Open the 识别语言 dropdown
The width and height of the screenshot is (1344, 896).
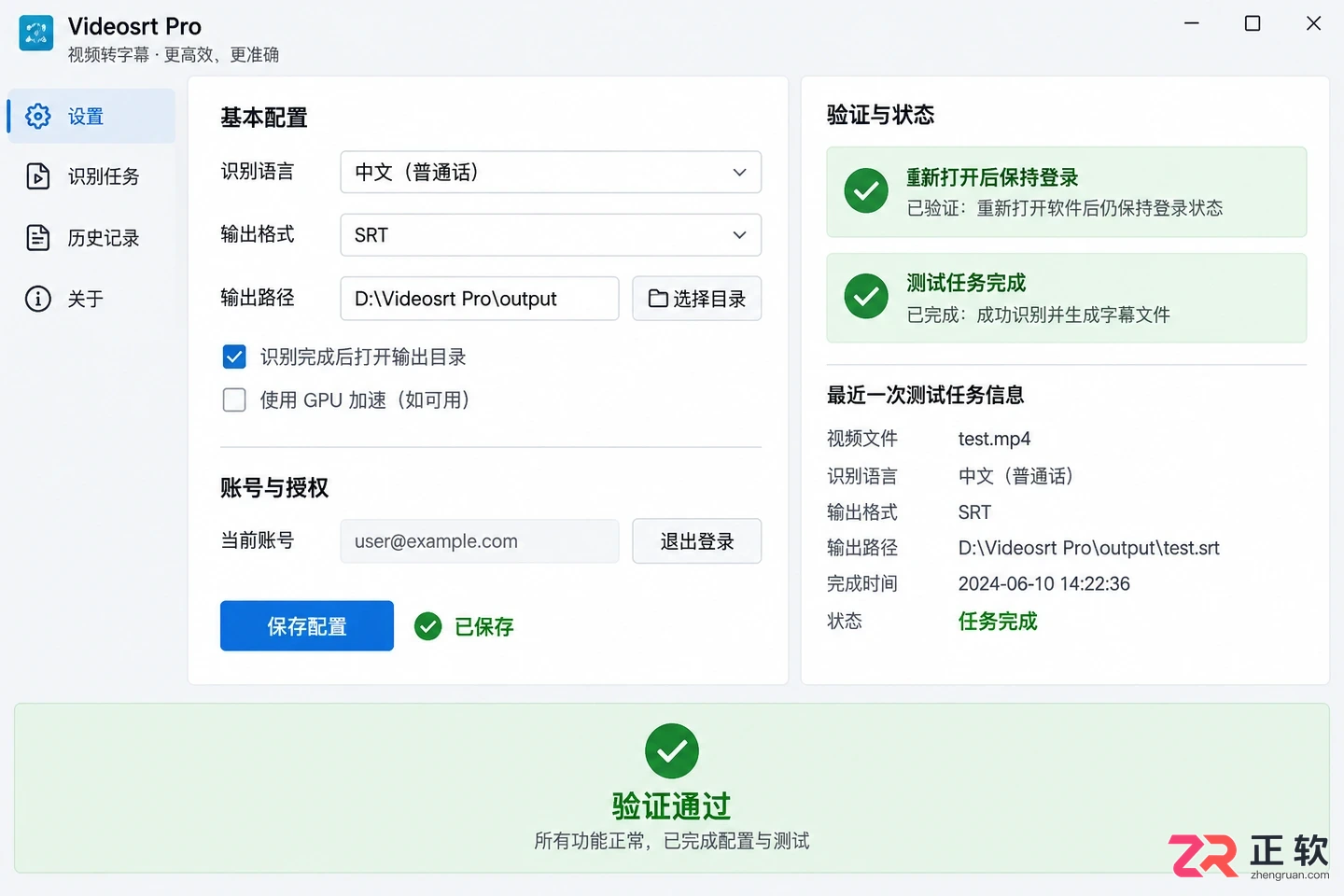(551, 172)
